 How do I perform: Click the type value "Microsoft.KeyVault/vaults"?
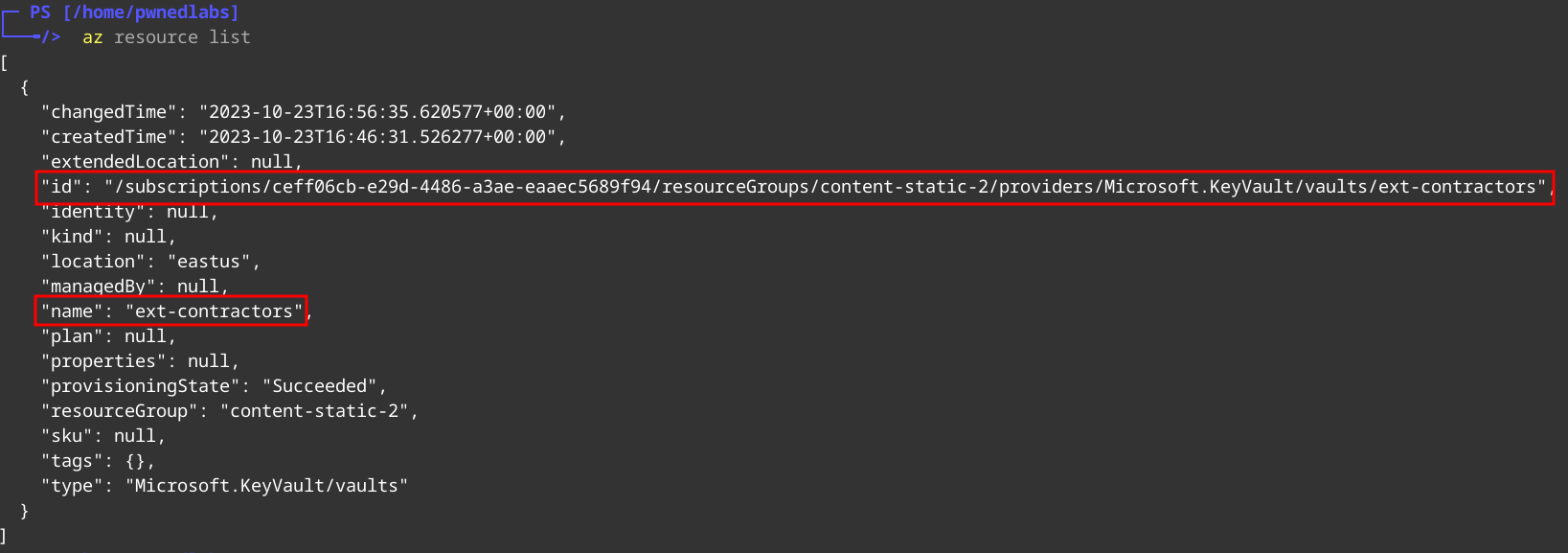point(266,486)
